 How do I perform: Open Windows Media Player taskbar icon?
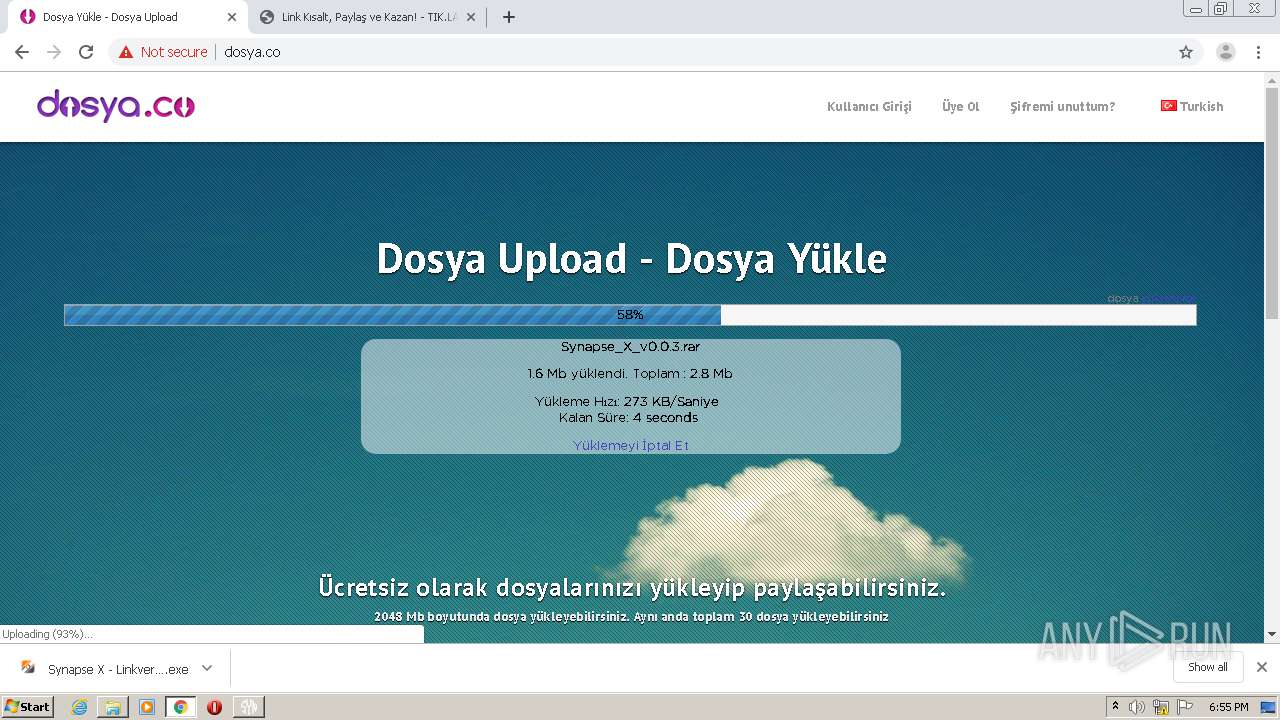pyautogui.click(x=147, y=707)
